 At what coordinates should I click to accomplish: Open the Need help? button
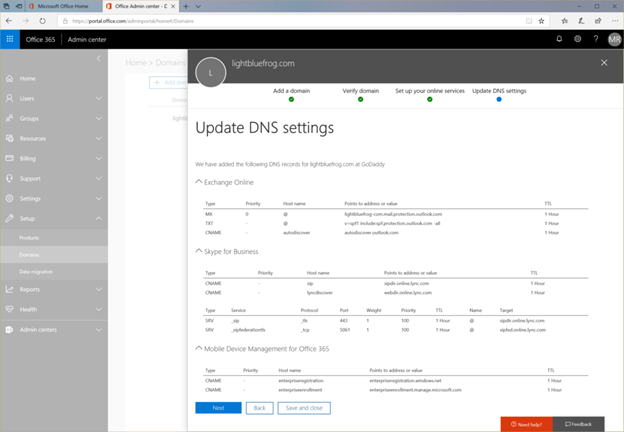526,424
